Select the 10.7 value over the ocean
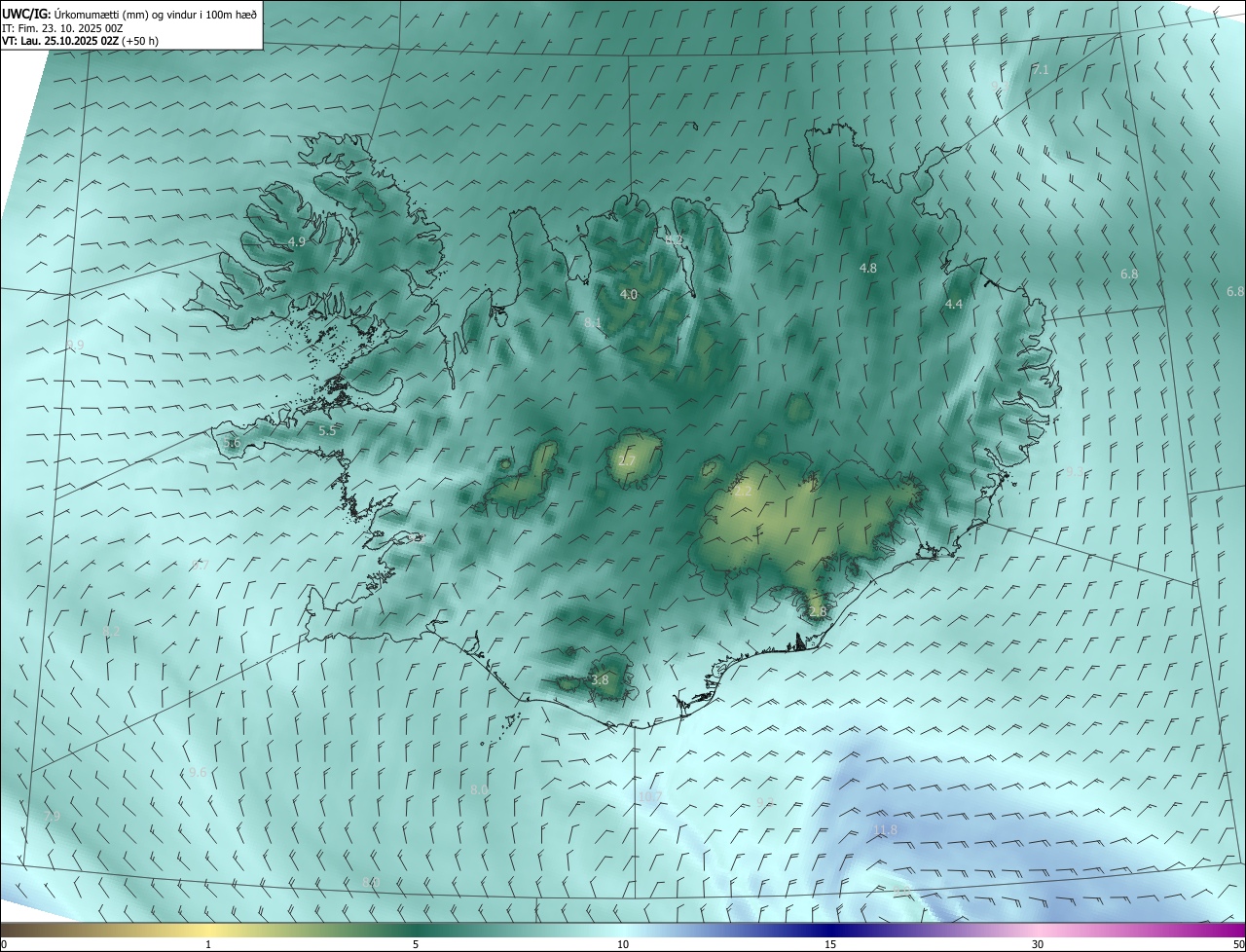 pyautogui.click(x=650, y=796)
